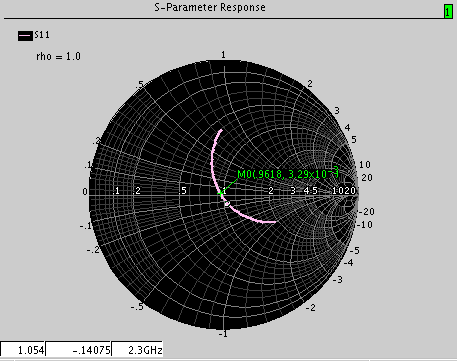
Task: Click the S-Parameter Response window title
Action: click(210, 8)
